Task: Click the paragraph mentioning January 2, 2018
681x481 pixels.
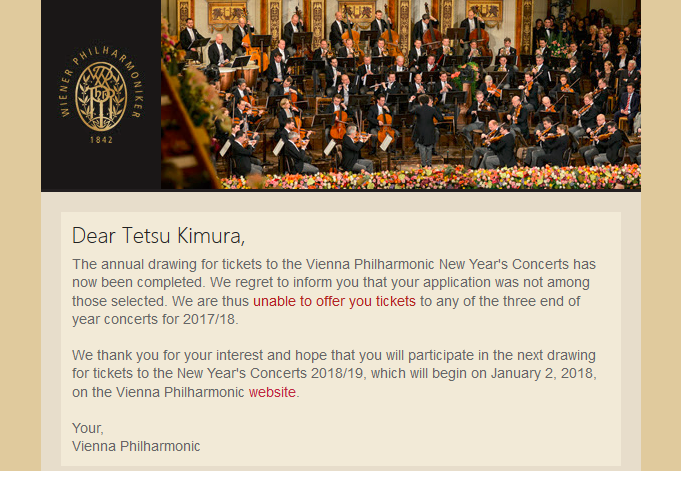Action: (334, 374)
